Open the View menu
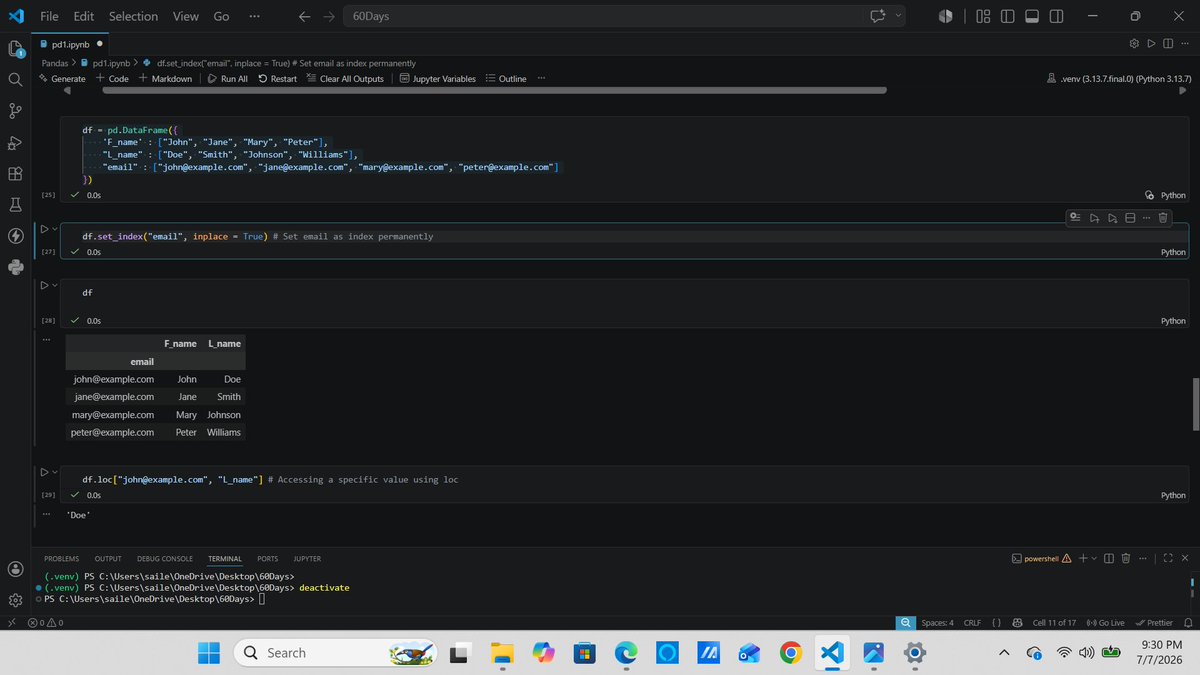 click(185, 16)
